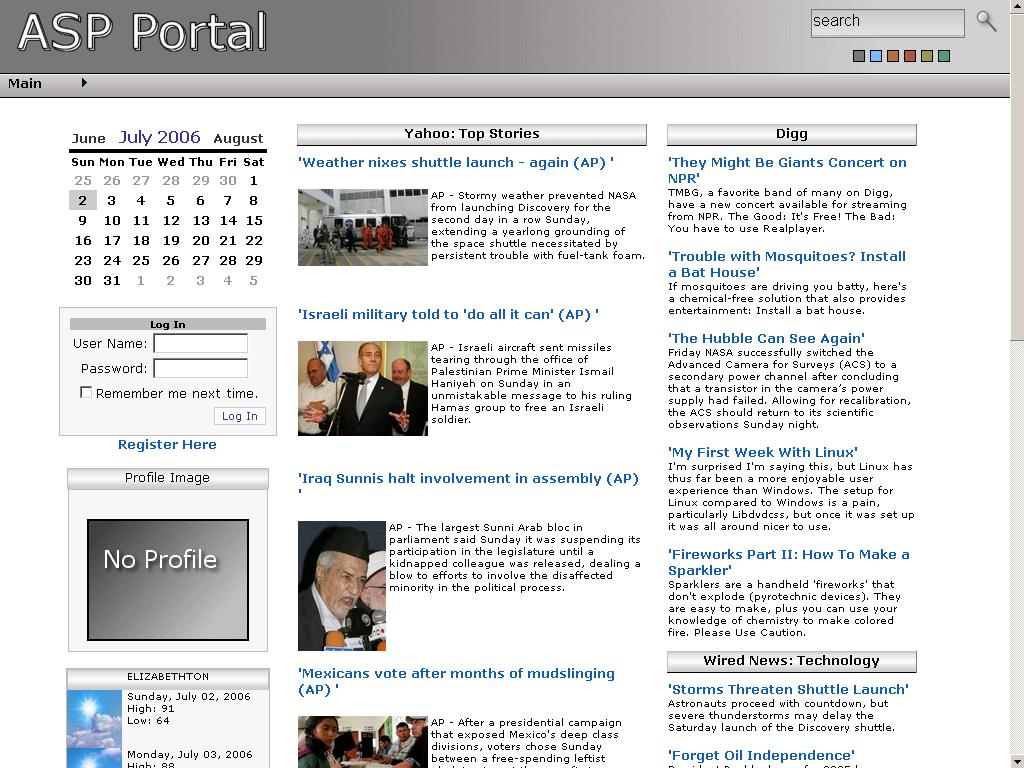Select the light blue theme swatch
The image size is (1024, 768).
point(876,56)
